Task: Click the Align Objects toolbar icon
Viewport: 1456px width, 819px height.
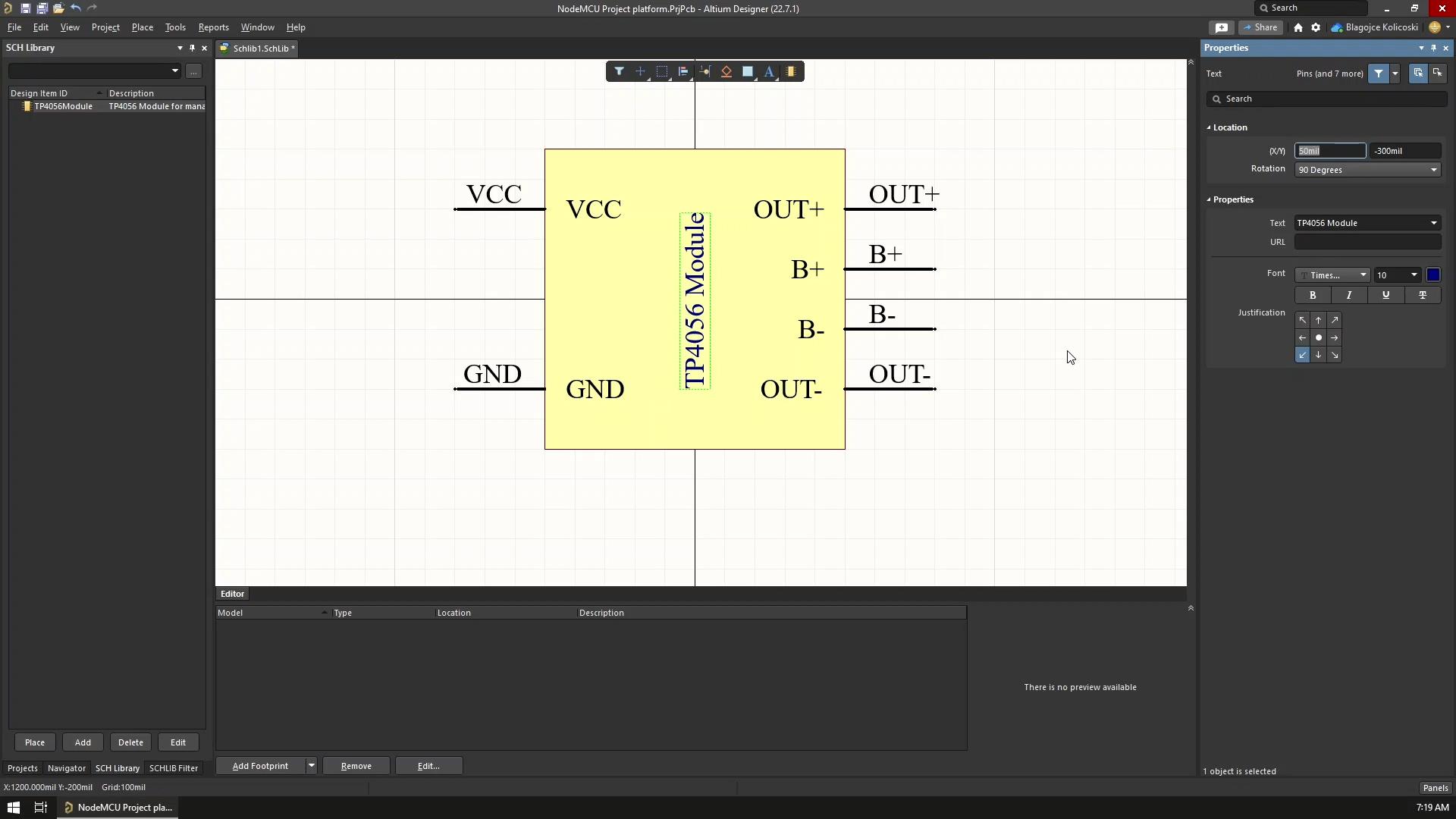Action: [683, 71]
